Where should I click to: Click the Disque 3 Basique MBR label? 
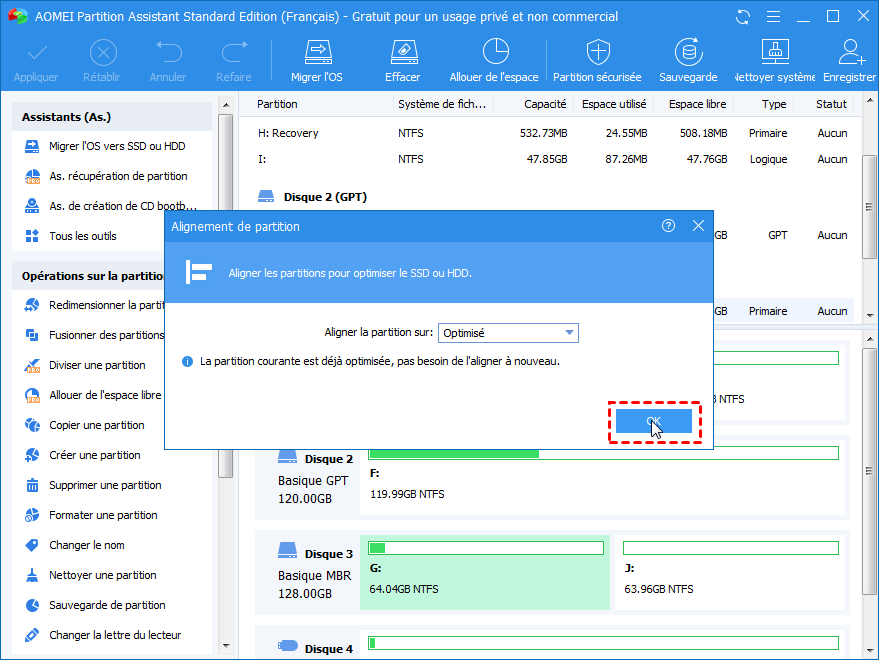click(x=315, y=573)
